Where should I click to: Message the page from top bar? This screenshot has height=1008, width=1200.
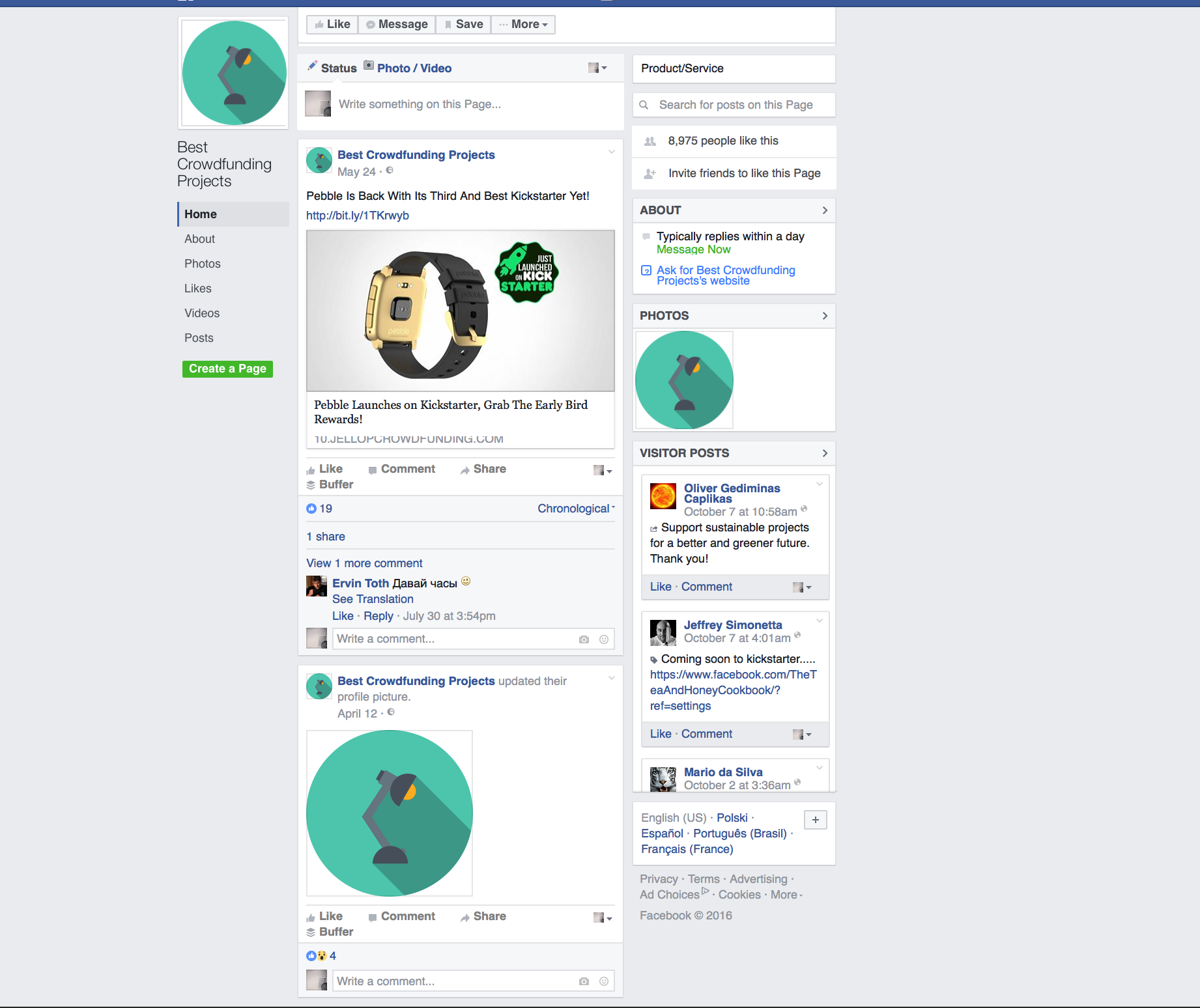tap(397, 24)
